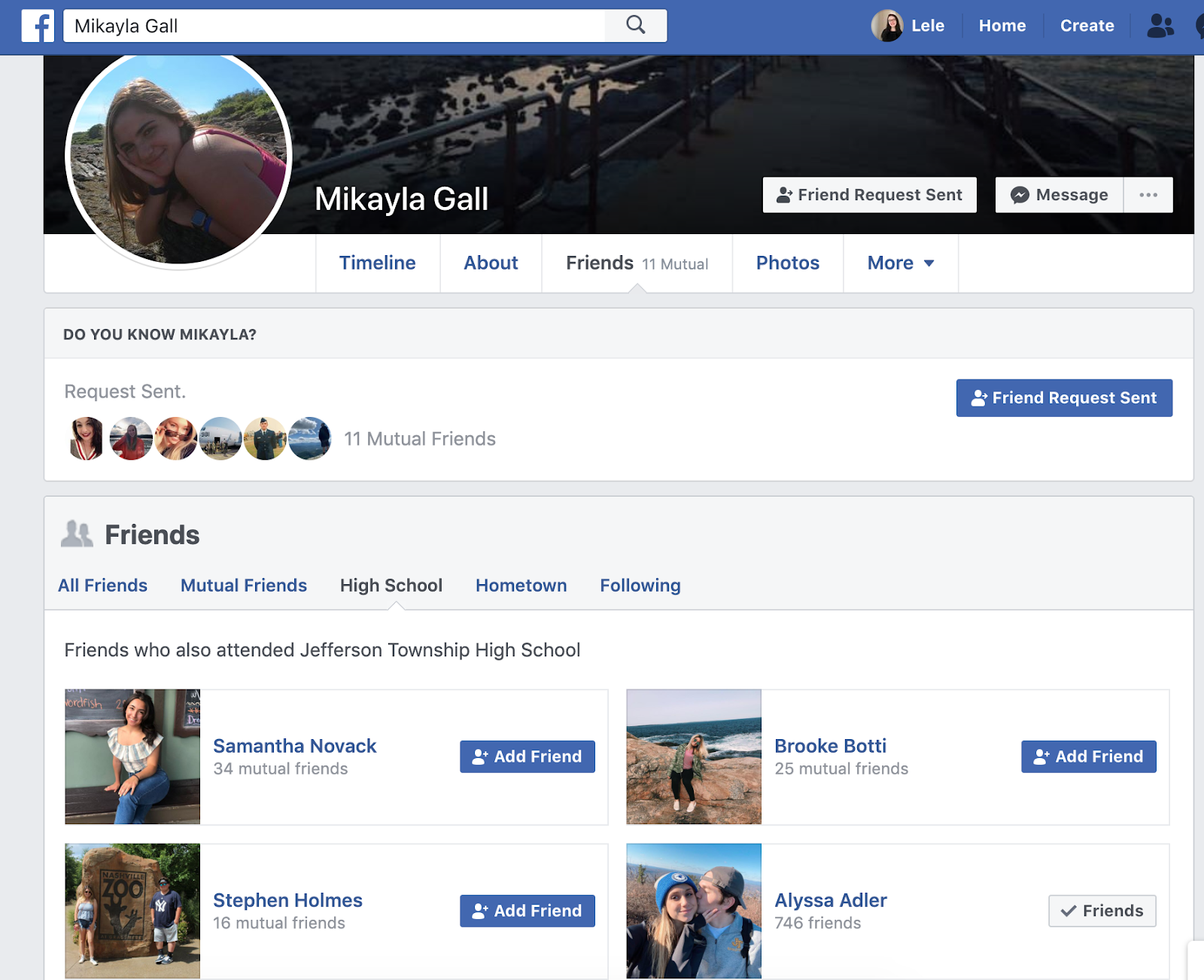The height and width of the screenshot is (980, 1204).
Task: Open Mikayla Gall's profile picture
Action: tap(178, 157)
